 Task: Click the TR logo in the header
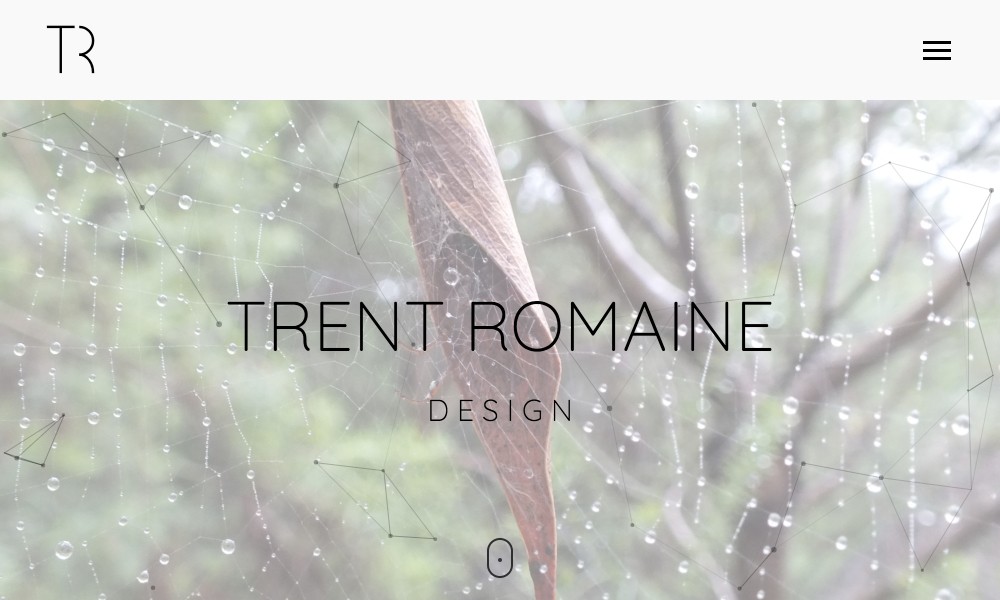coord(71,50)
